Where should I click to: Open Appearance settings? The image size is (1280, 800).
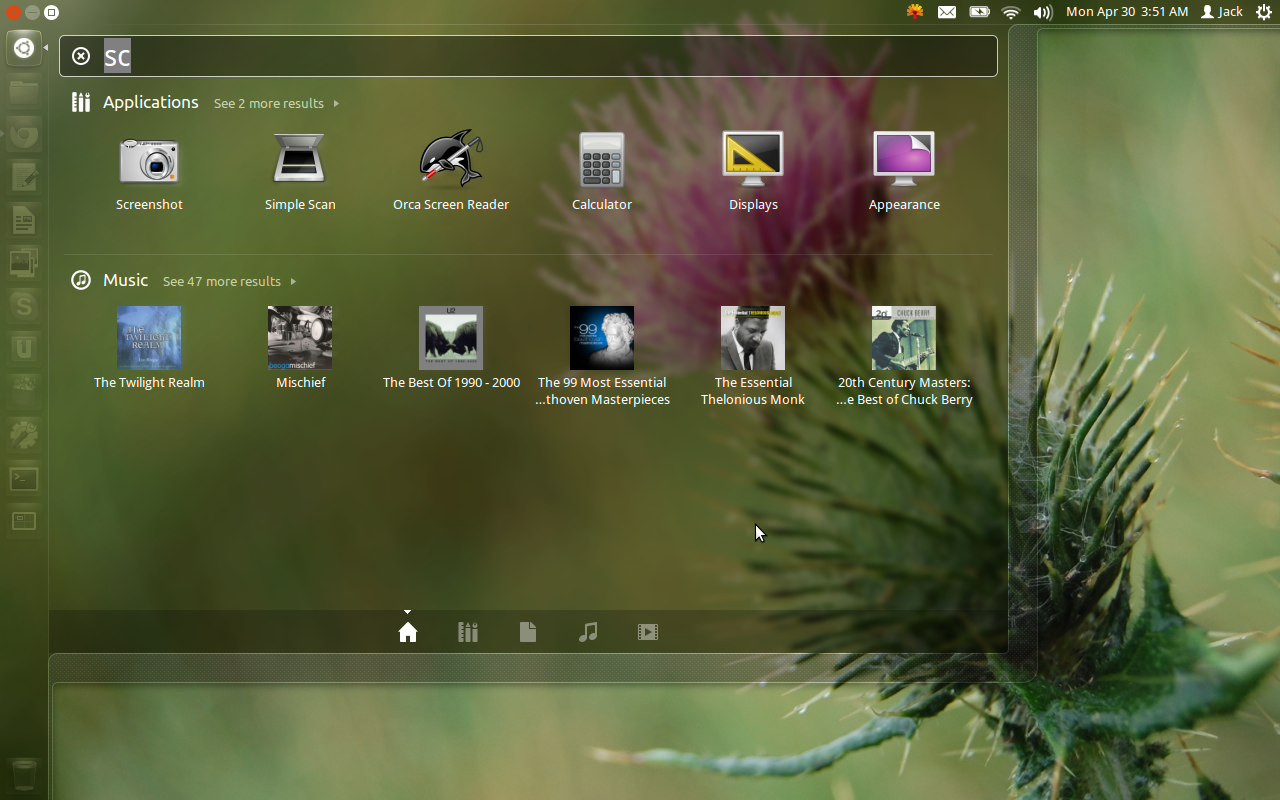click(x=904, y=171)
